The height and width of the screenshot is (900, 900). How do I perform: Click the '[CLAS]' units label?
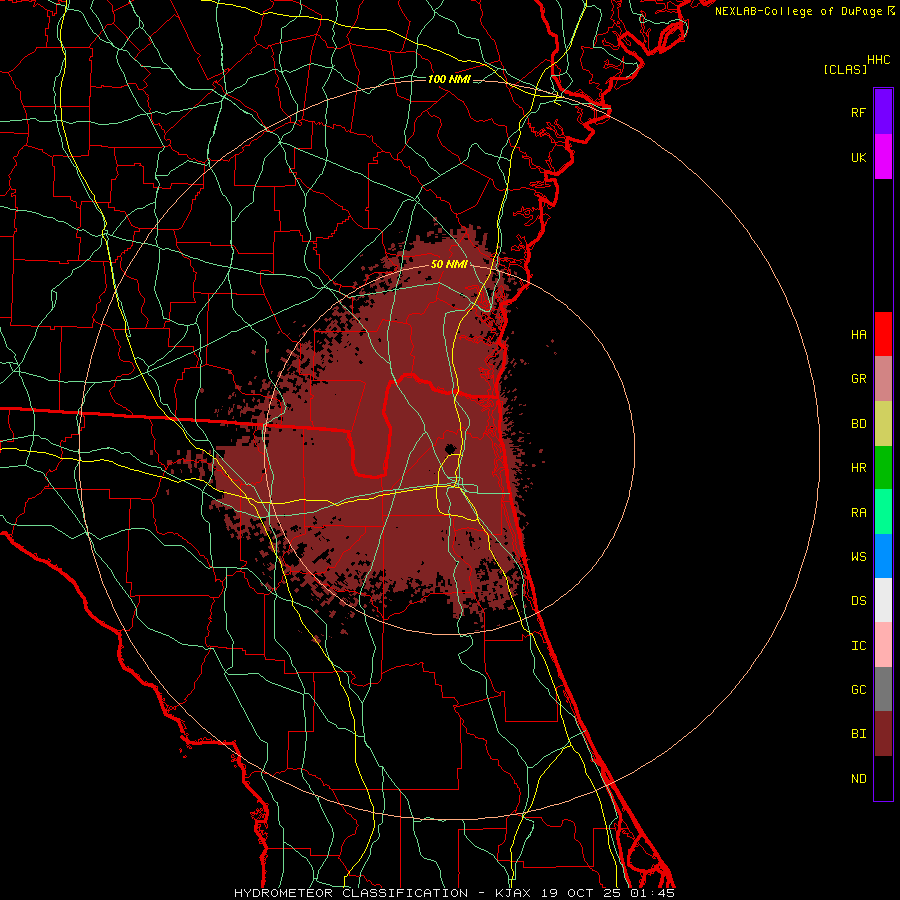845,69
